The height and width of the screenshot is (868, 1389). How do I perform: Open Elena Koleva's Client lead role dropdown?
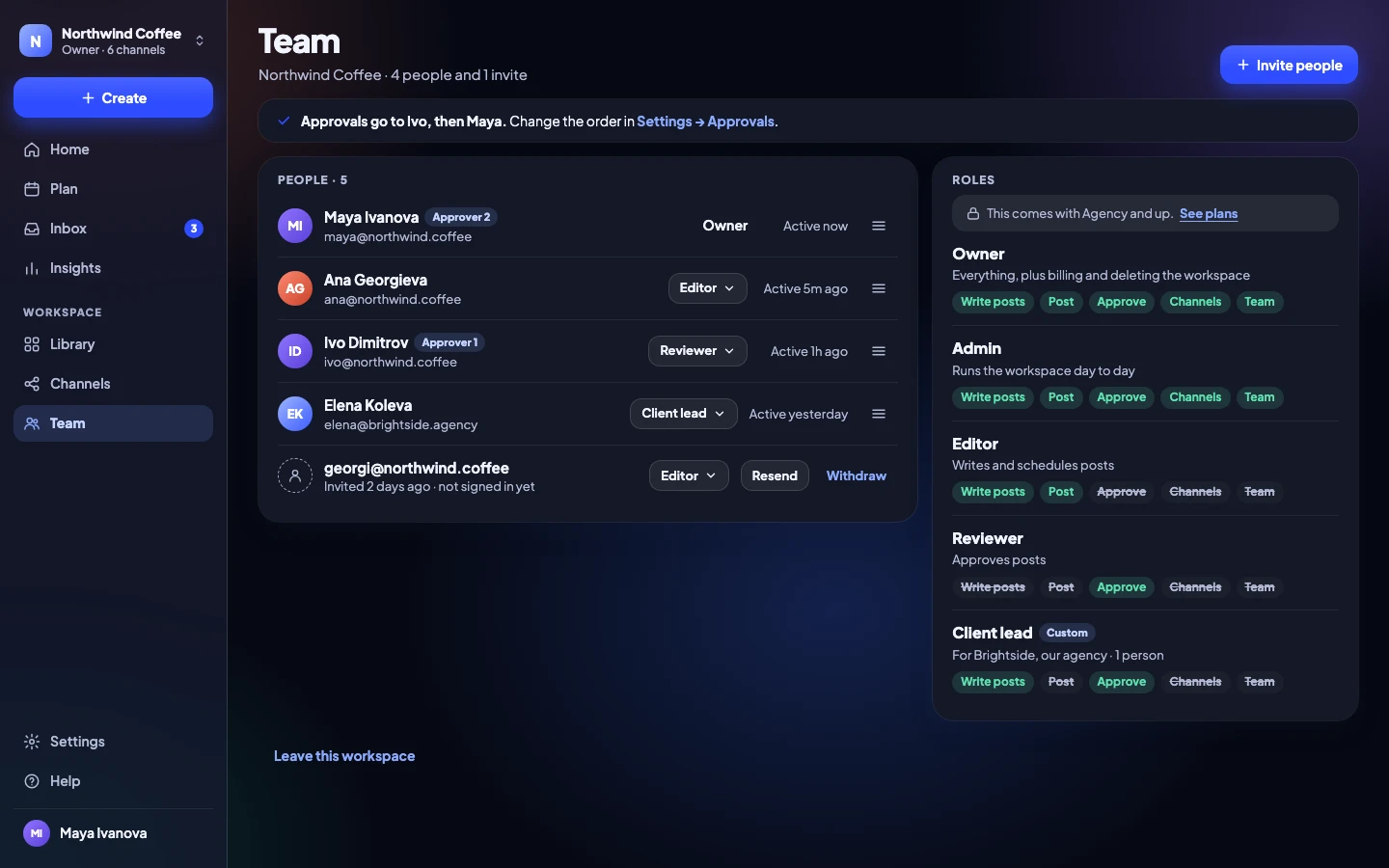(683, 414)
